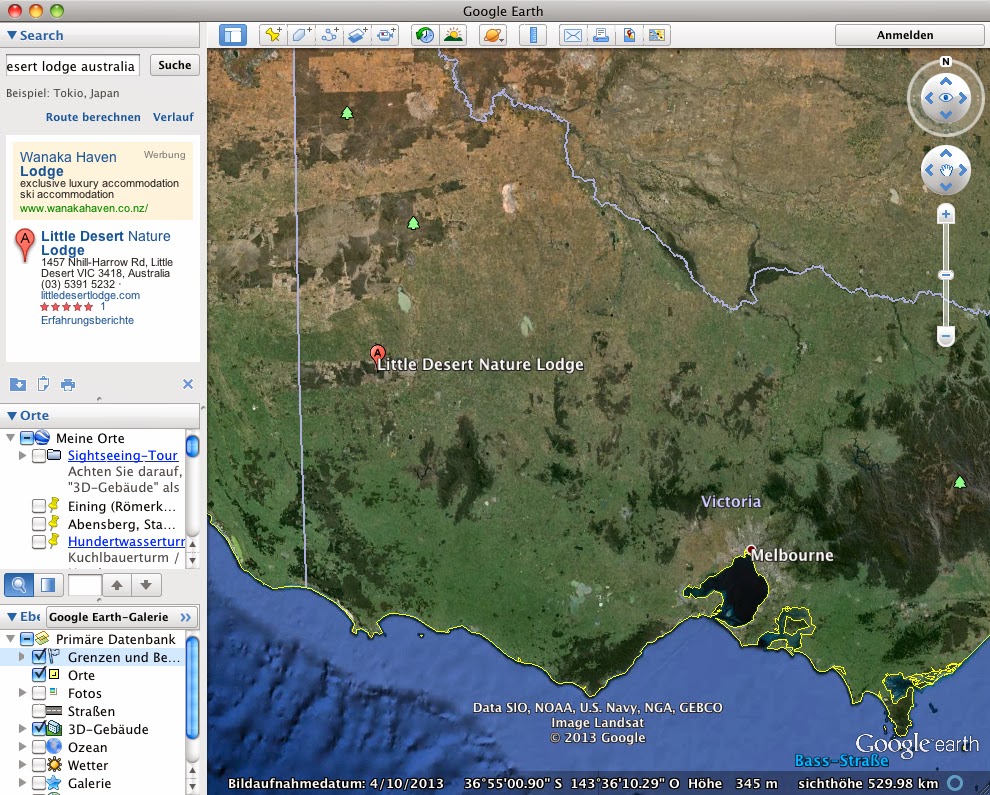This screenshot has height=795, width=990.
Task: Show historical imagery clock icon
Action: pyautogui.click(x=425, y=35)
